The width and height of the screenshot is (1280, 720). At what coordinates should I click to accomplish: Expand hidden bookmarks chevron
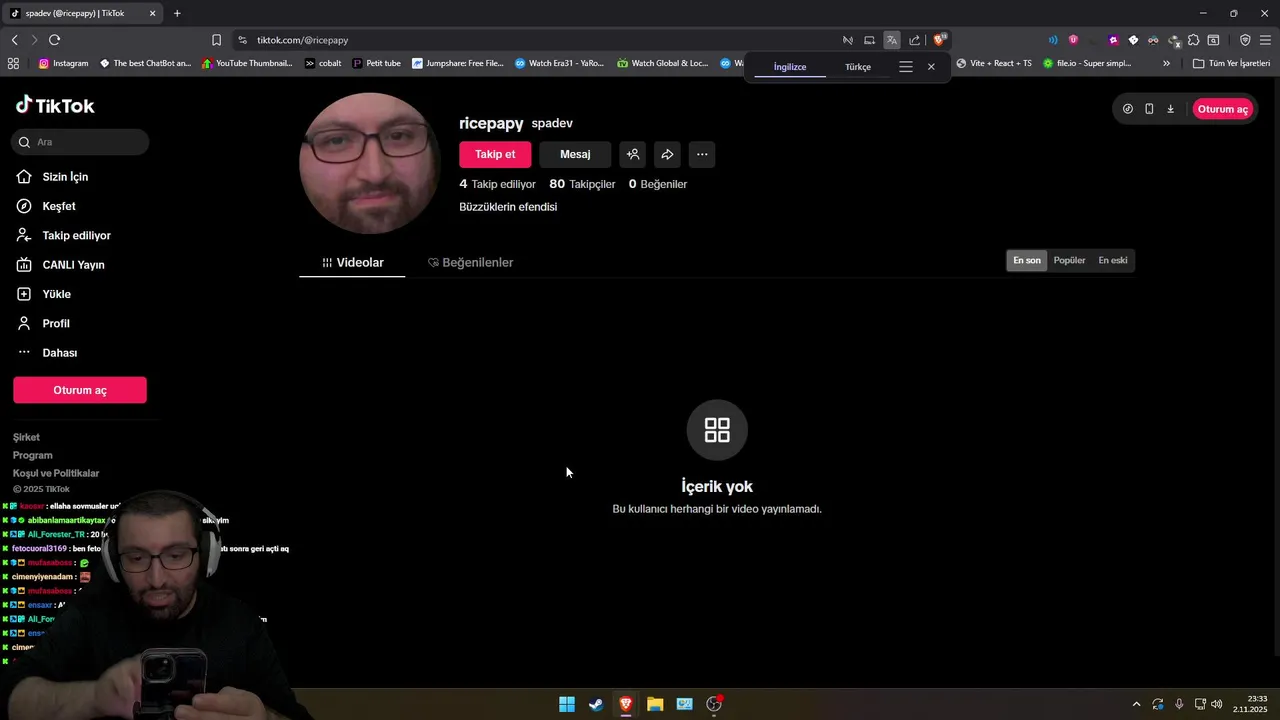[1166, 63]
